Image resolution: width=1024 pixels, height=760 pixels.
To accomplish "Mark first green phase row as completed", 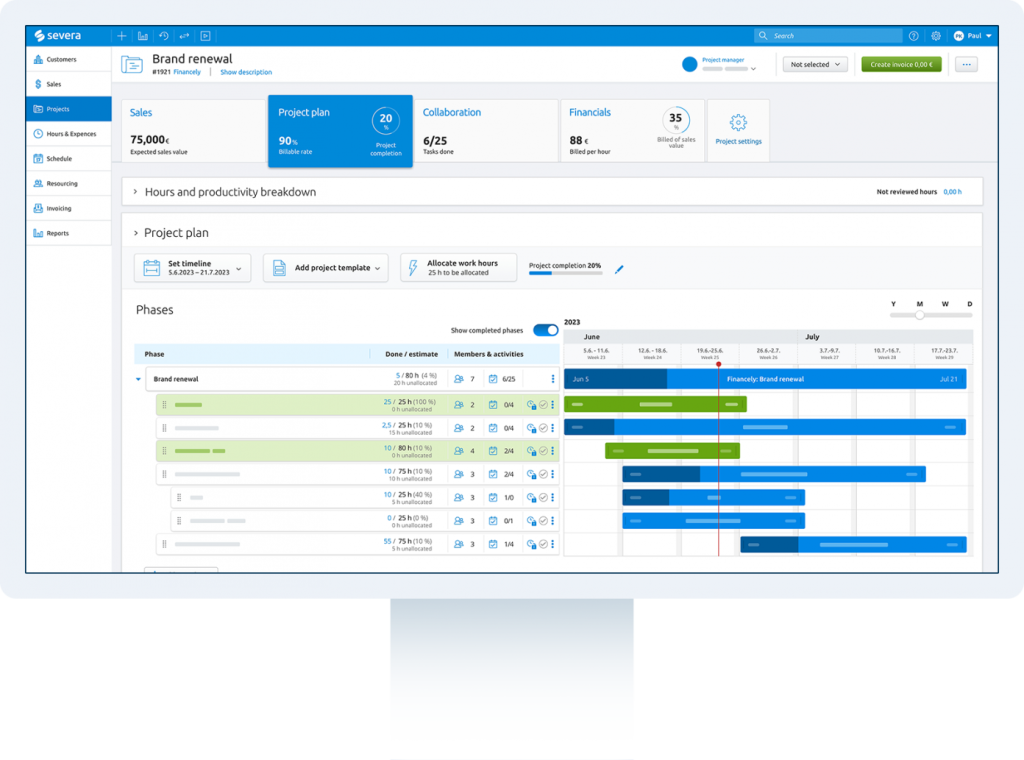I will click(543, 405).
